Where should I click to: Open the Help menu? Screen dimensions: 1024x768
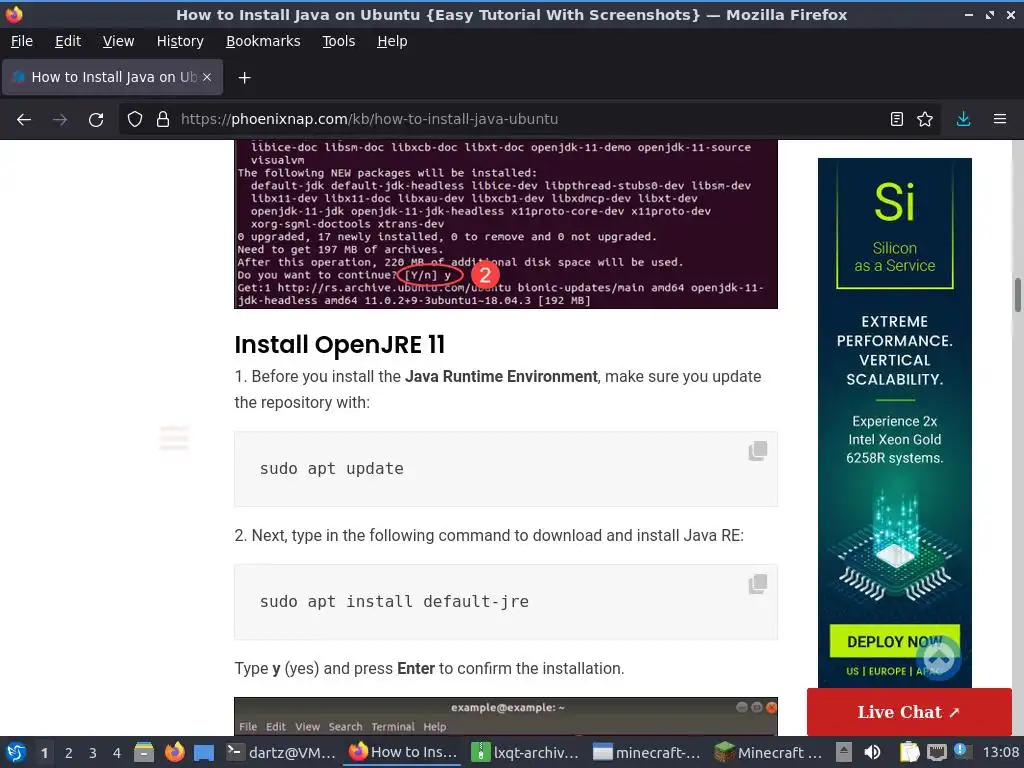click(x=392, y=41)
